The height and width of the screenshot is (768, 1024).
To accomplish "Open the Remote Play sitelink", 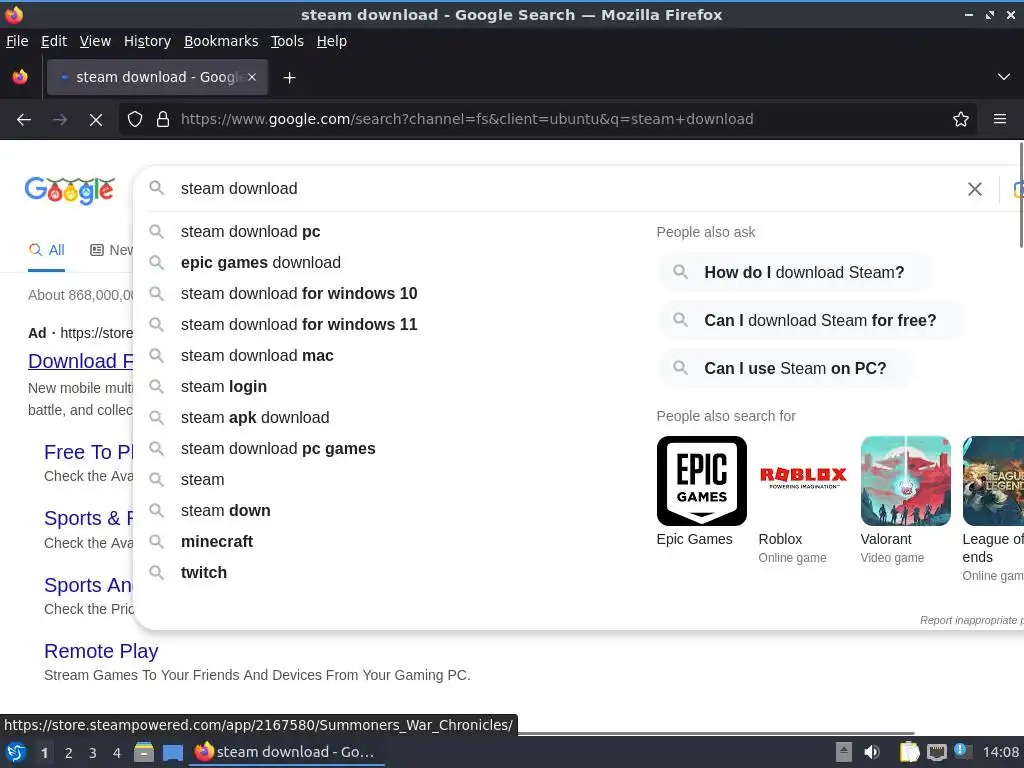I will [101, 651].
